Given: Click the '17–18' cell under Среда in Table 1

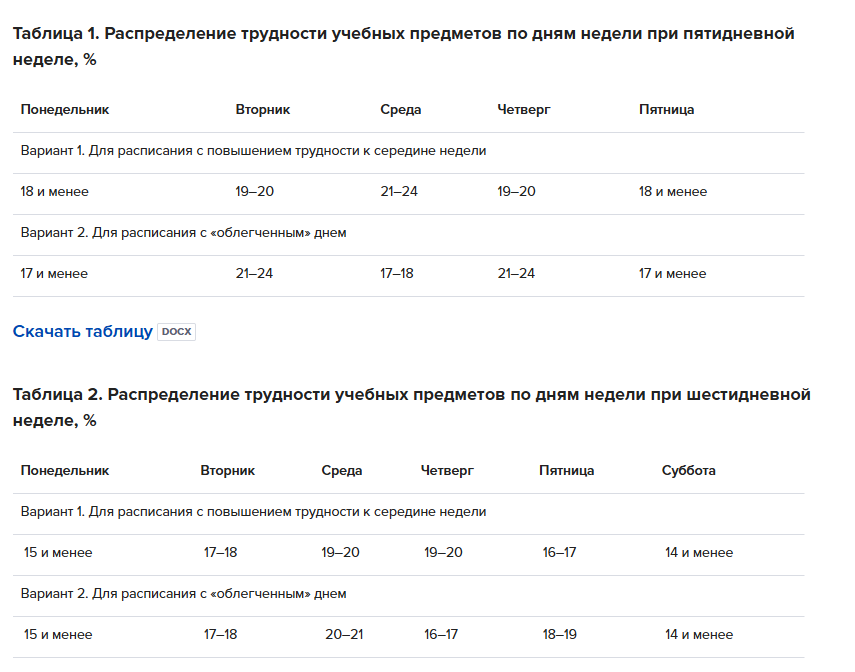Looking at the screenshot, I should [397, 273].
